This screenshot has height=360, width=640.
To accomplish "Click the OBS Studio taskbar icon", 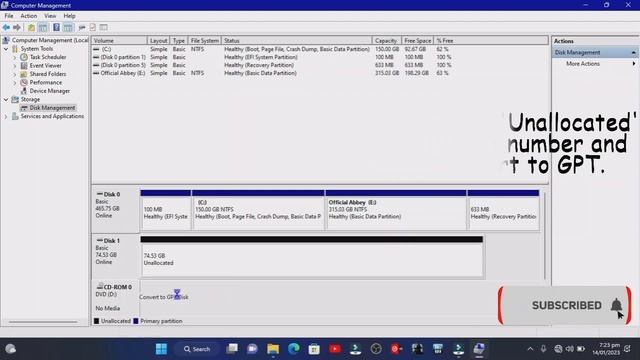I will [x=376, y=349].
